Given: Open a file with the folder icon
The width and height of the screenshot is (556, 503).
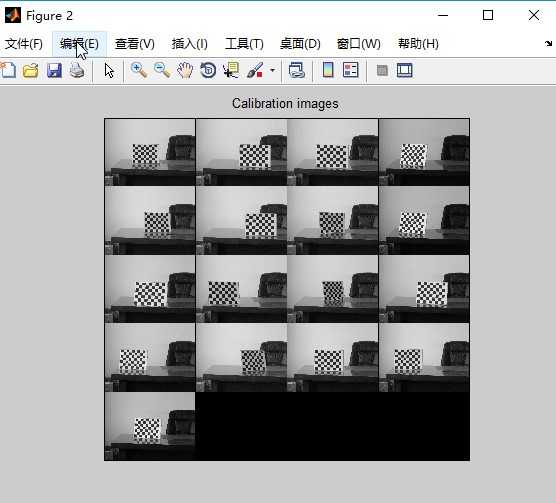Looking at the screenshot, I should click(30, 70).
